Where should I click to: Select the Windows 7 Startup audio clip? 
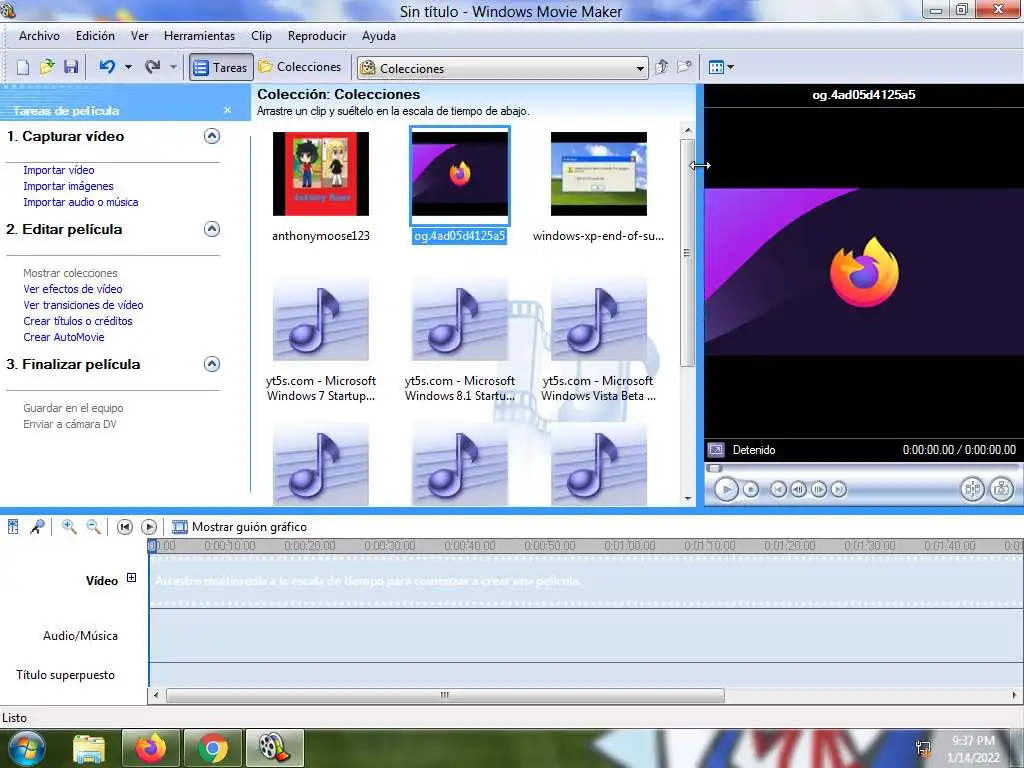click(321, 320)
